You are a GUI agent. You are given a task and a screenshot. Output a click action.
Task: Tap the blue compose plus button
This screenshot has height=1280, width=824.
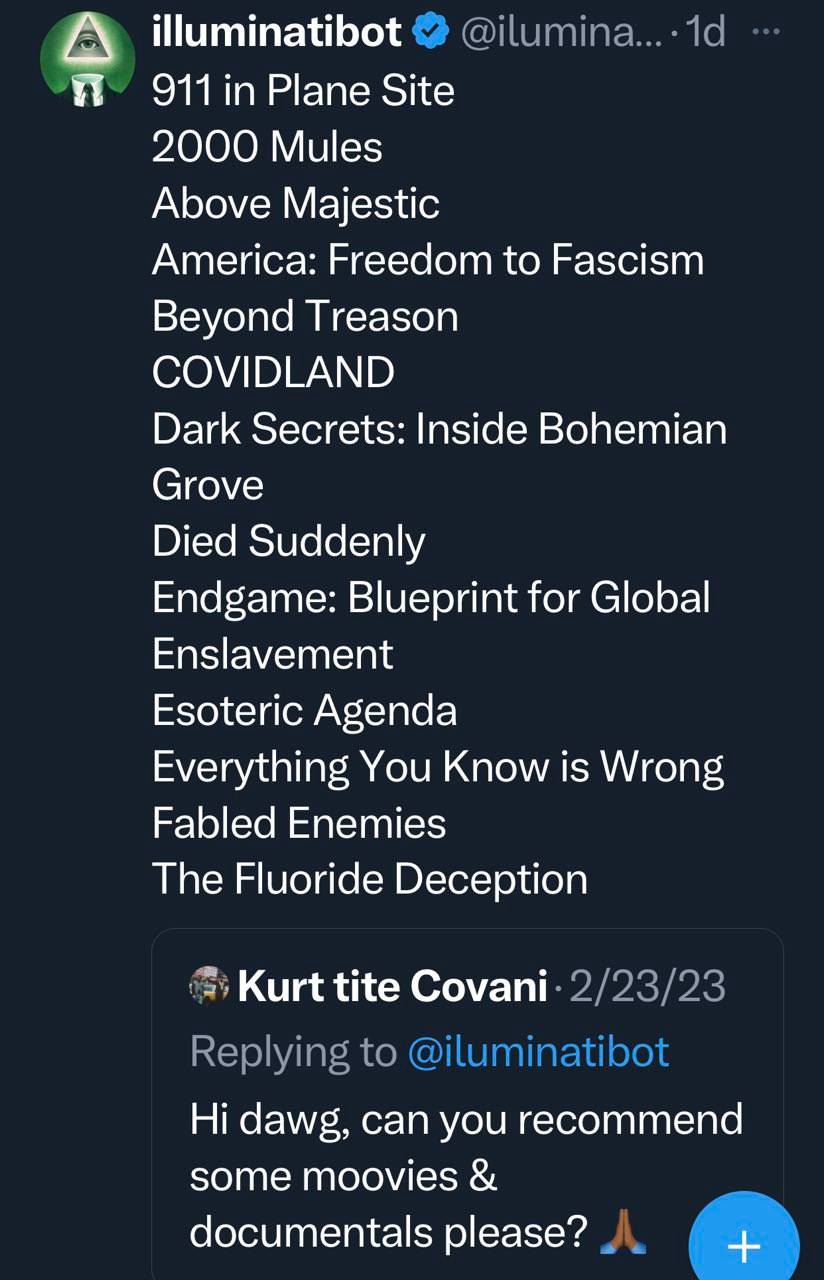(745, 1245)
